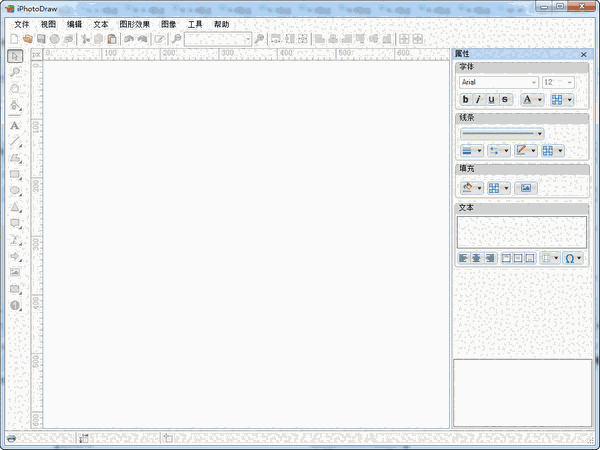Open the 工具 menu
The height and width of the screenshot is (450, 600).
tap(195, 24)
